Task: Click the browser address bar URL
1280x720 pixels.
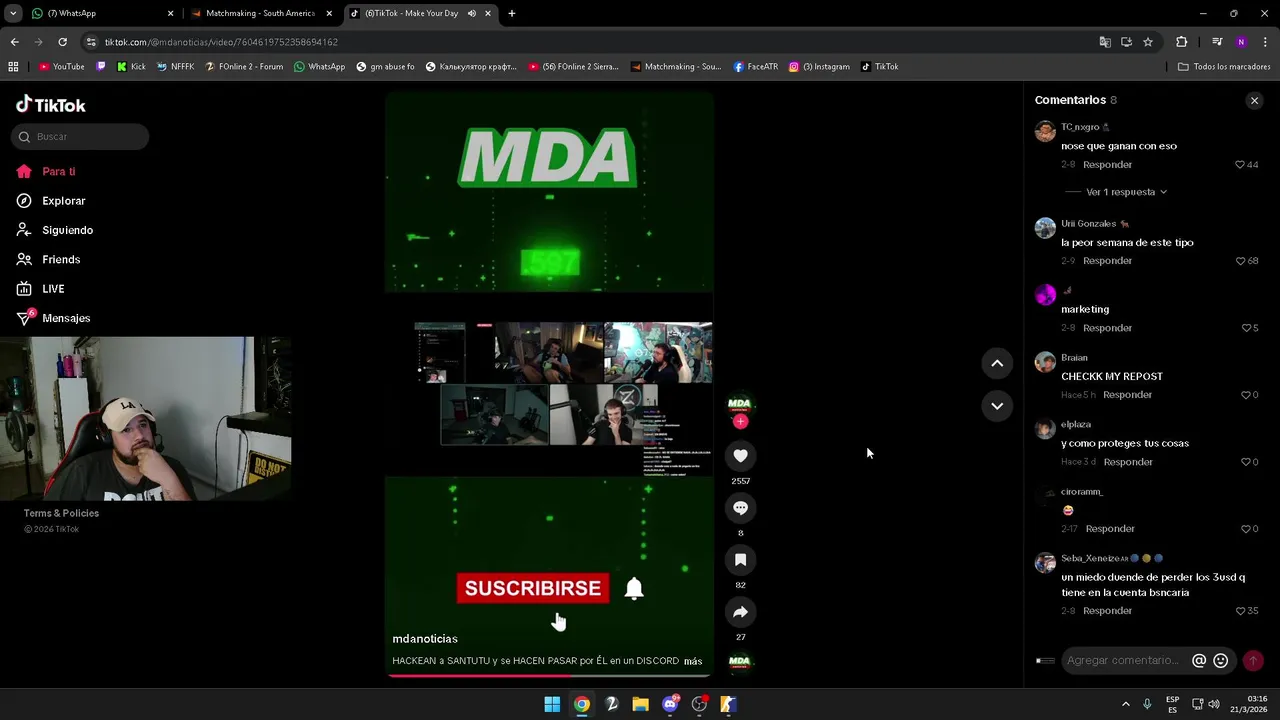Action: pyautogui.click(x=221, y=42)
